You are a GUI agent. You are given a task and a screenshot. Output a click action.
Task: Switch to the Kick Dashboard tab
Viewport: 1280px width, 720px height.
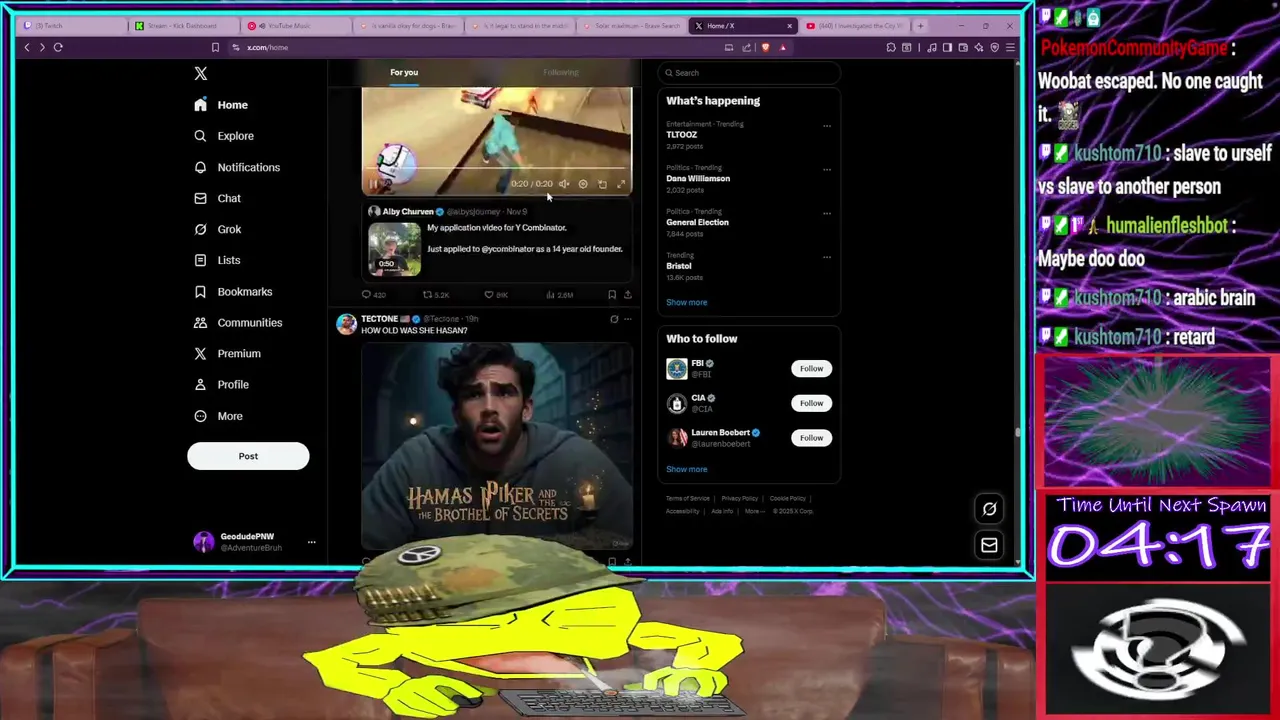click(x=183, y=26)
